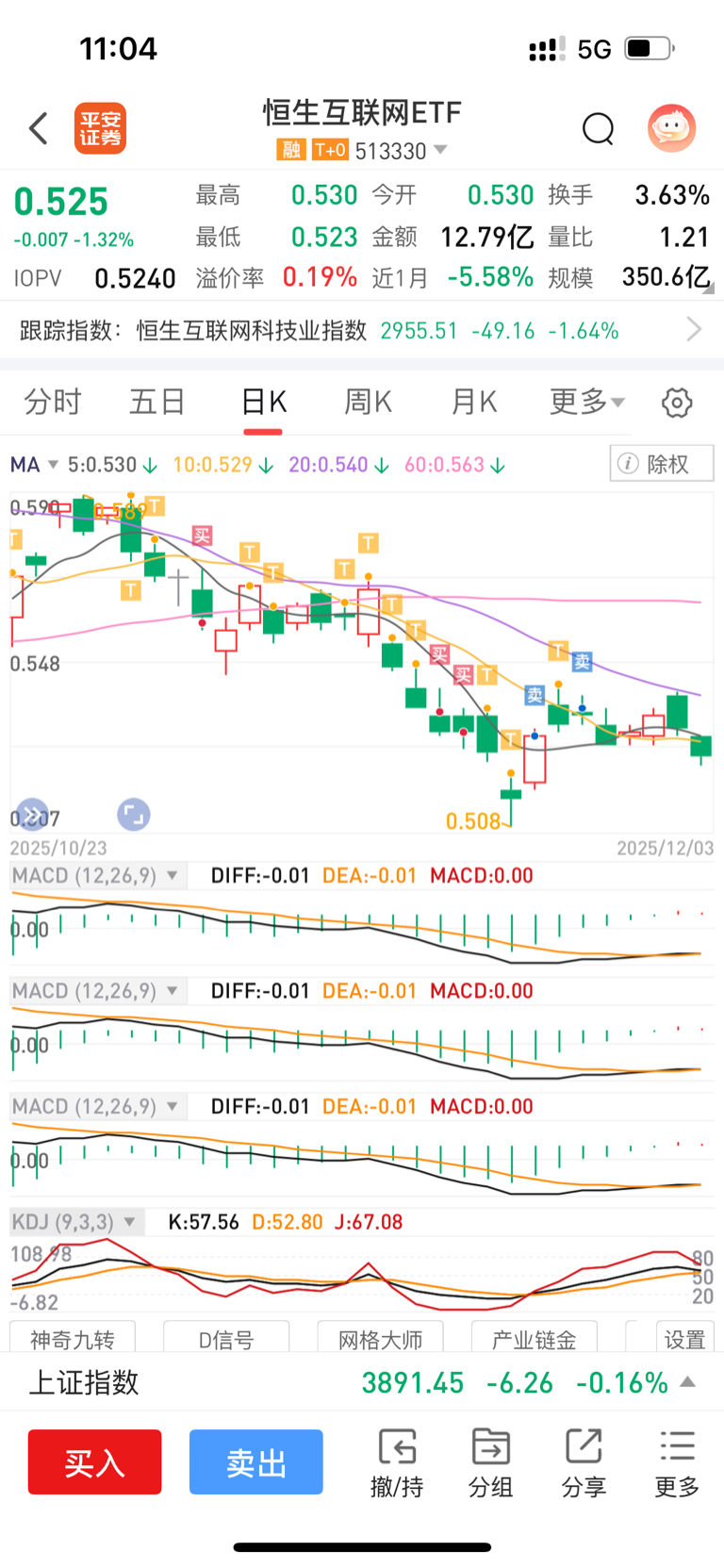Tap the 分享 share icon
Screen dimensions: 724x1568
pos(584,1446)
